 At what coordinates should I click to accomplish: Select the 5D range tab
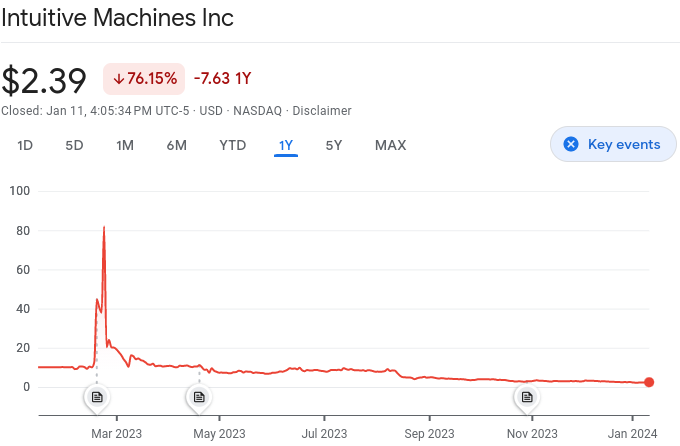coord(74,145)
